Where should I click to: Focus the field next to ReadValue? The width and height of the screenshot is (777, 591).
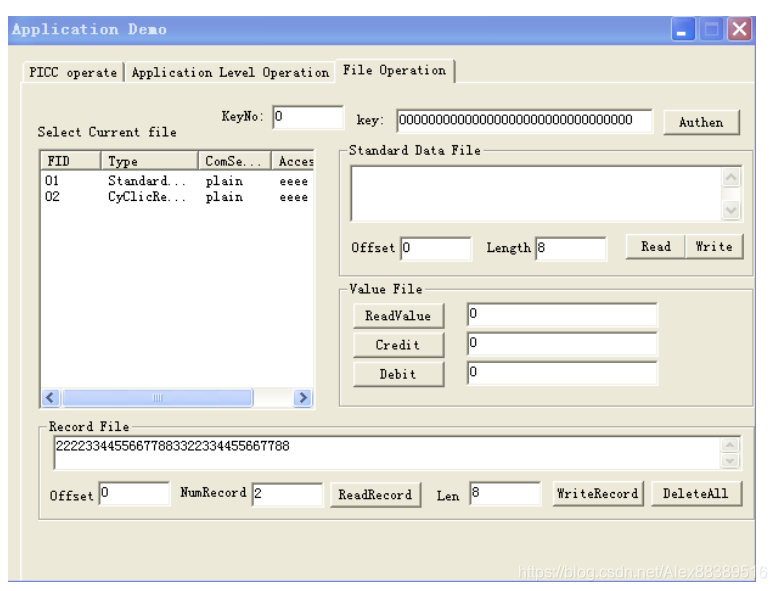562,314
